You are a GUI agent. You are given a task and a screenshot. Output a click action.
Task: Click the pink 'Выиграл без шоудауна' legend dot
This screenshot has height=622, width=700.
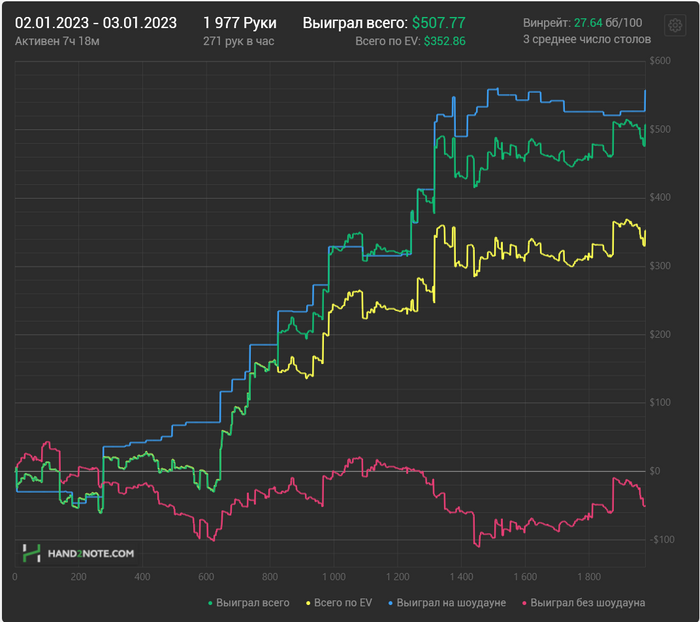[x=524, y=603]
